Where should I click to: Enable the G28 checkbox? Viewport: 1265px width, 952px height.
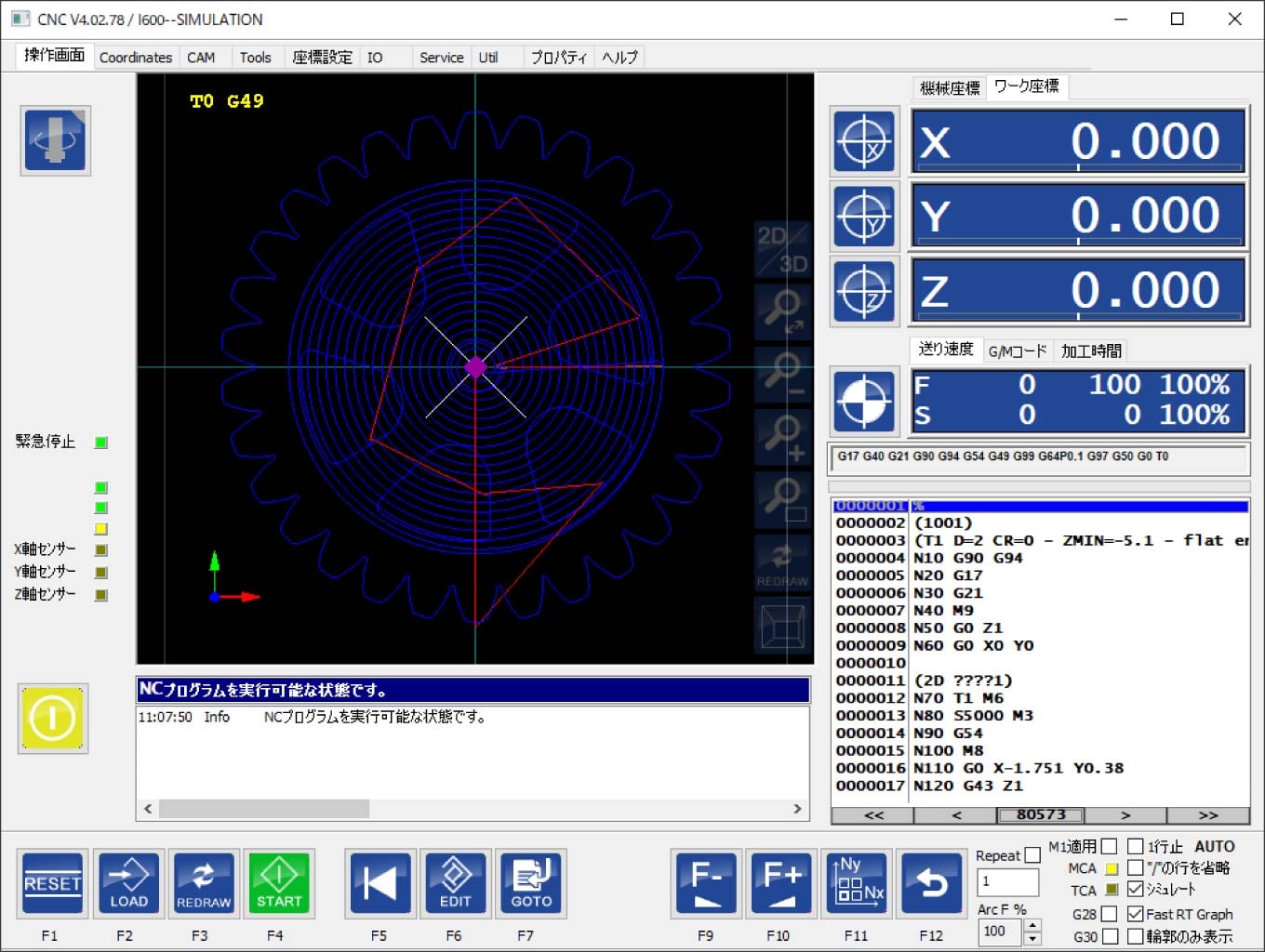pyautogui.click(x=1110, y=915)
